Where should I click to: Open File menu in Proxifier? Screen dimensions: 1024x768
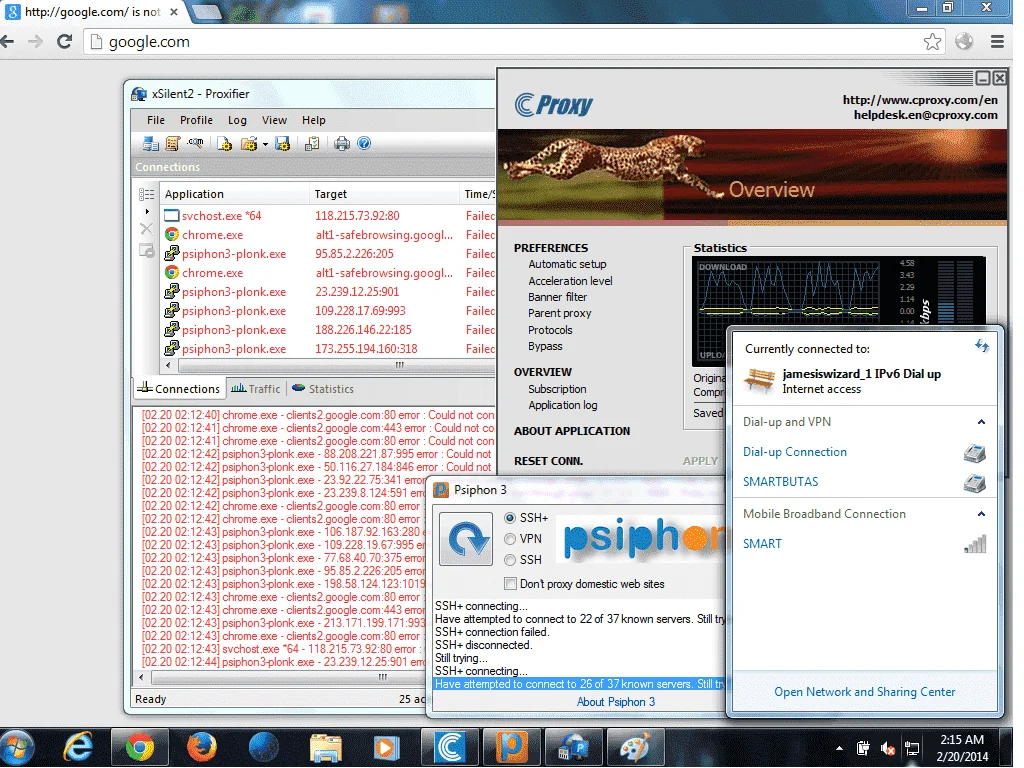point(156,120)
